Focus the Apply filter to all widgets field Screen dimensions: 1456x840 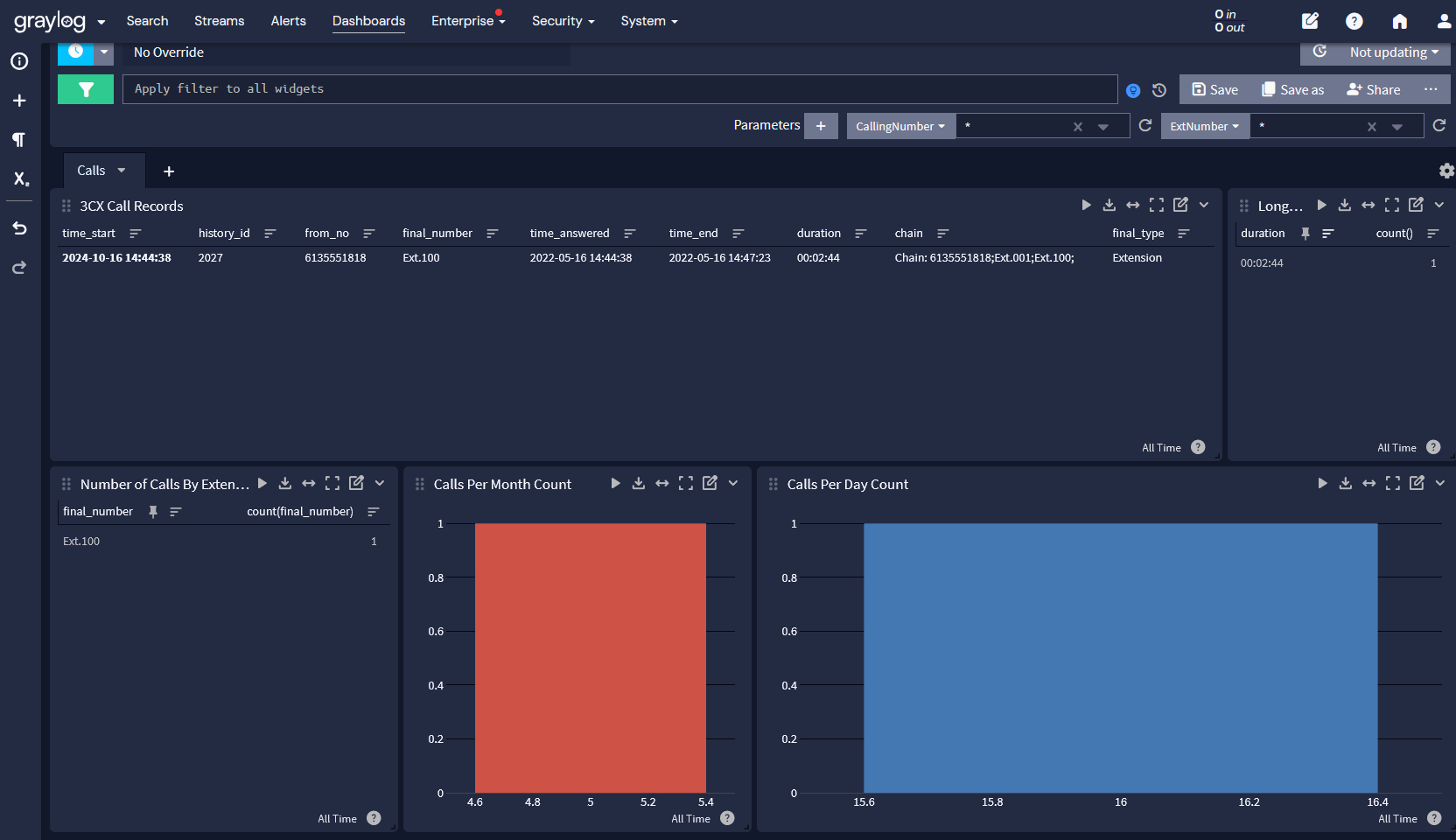click(x=619, y=89)
